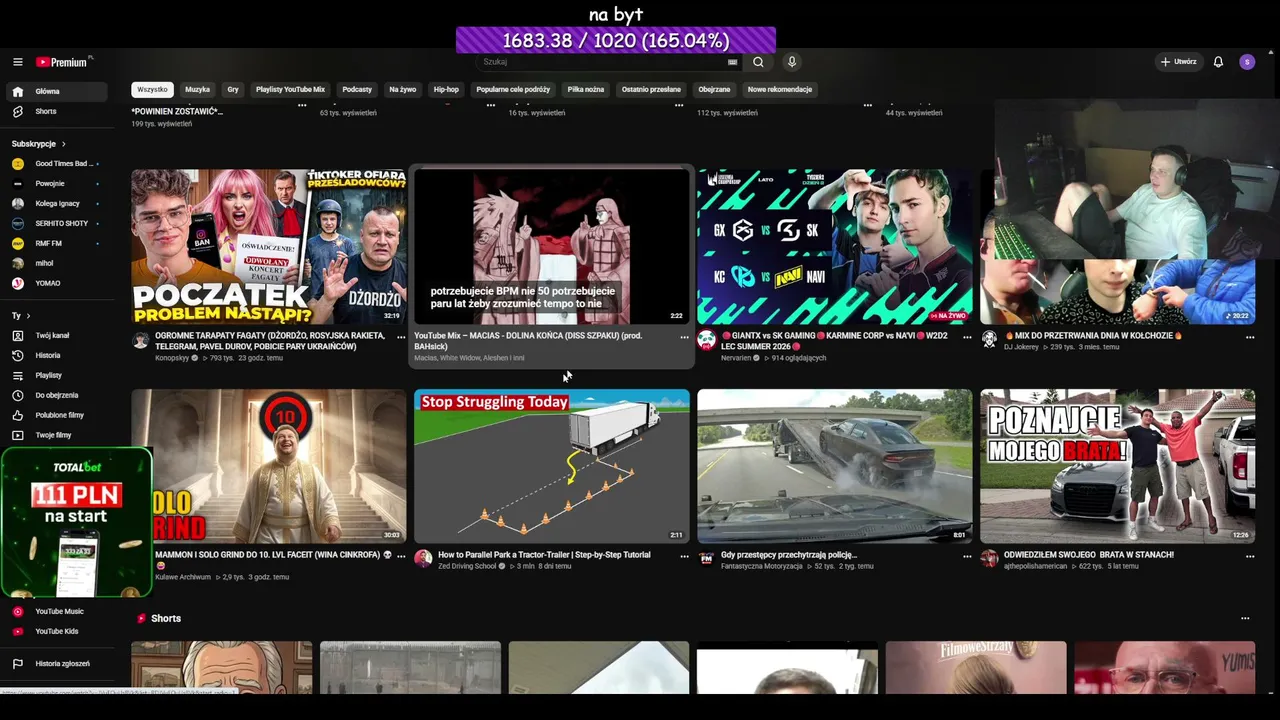The image size is (1280, 720).
Task: Click the Utwórz create button
Action: 1178,62
